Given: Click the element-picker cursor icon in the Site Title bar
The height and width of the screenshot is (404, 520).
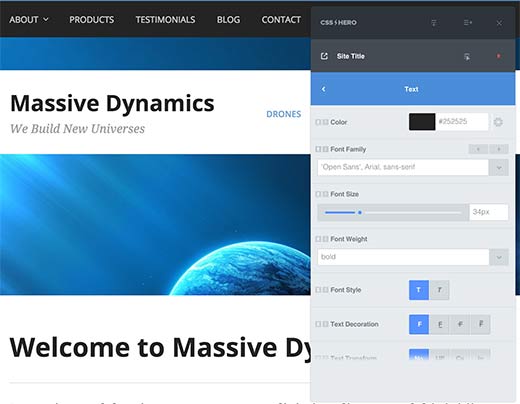Looking at the screenshot, I should 467,57.
